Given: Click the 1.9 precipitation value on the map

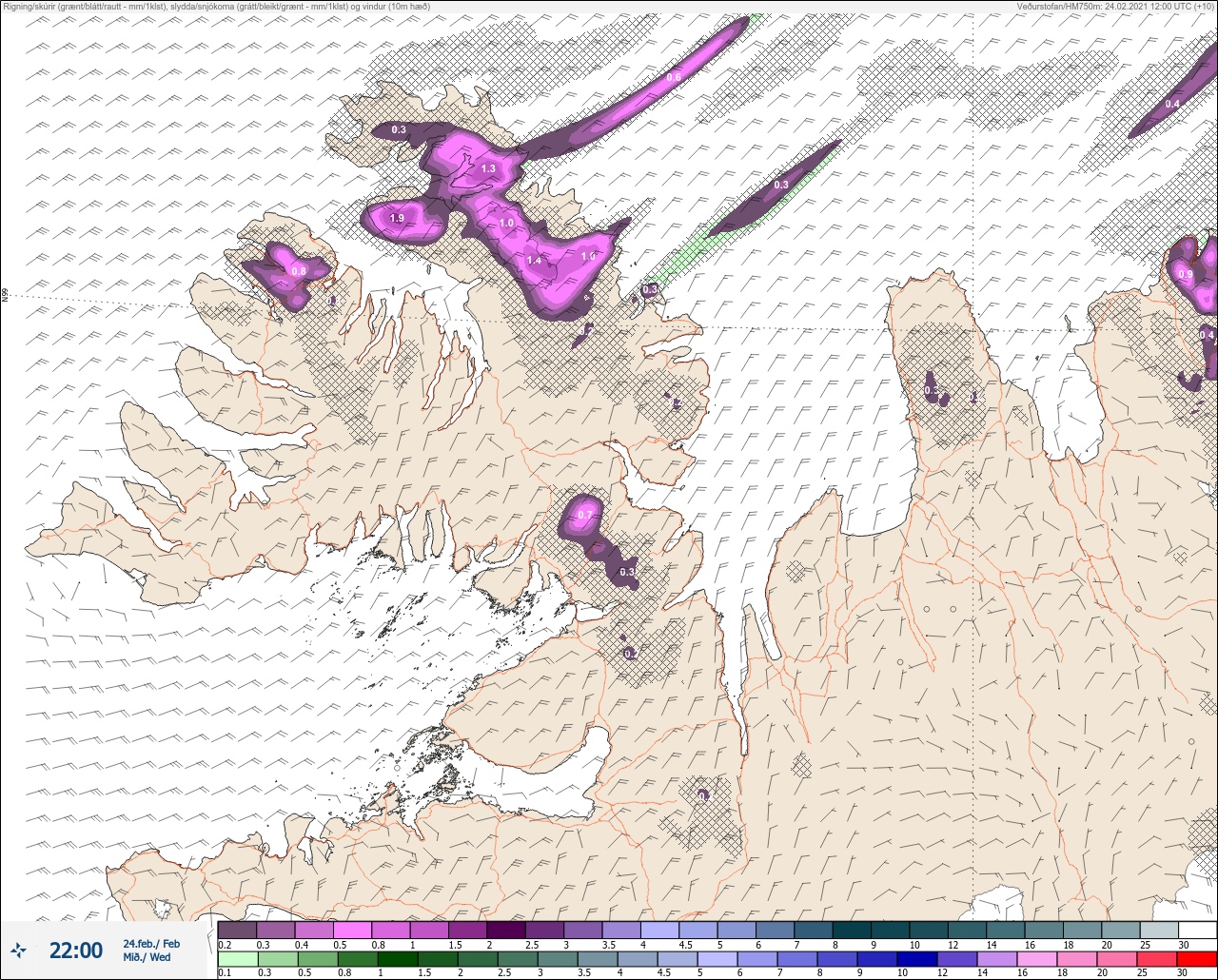Looking at the screenshot, I should (x=397, y=218).
